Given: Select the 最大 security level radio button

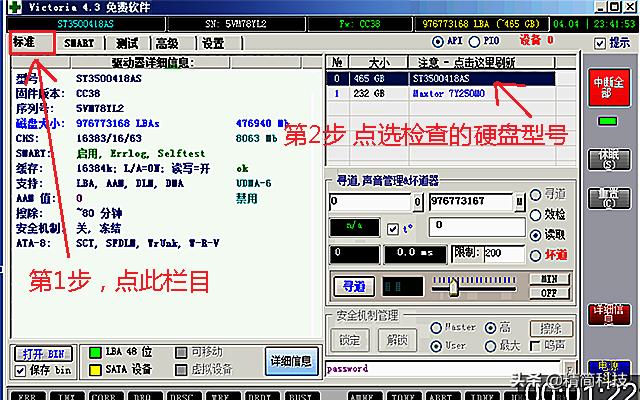Looking at the screenshot, I should point(490,346).
